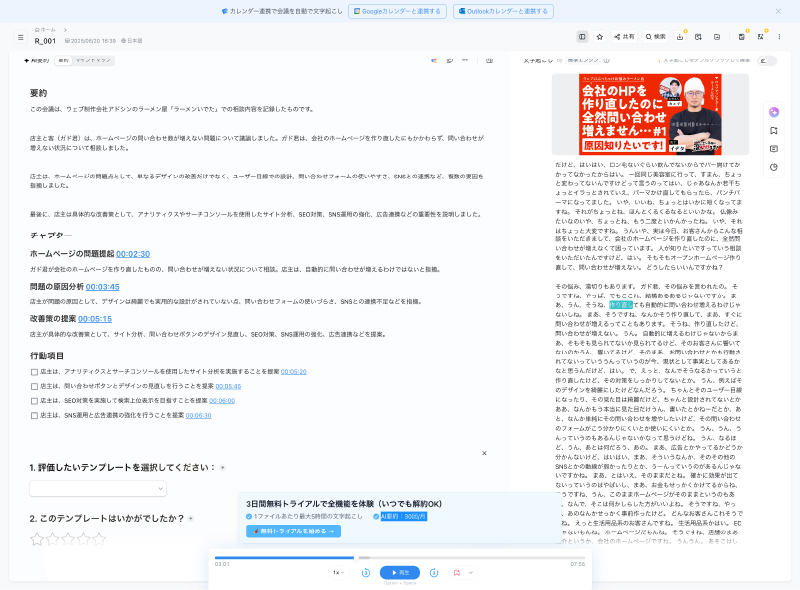Close the template feedback survey

[484, 453]
